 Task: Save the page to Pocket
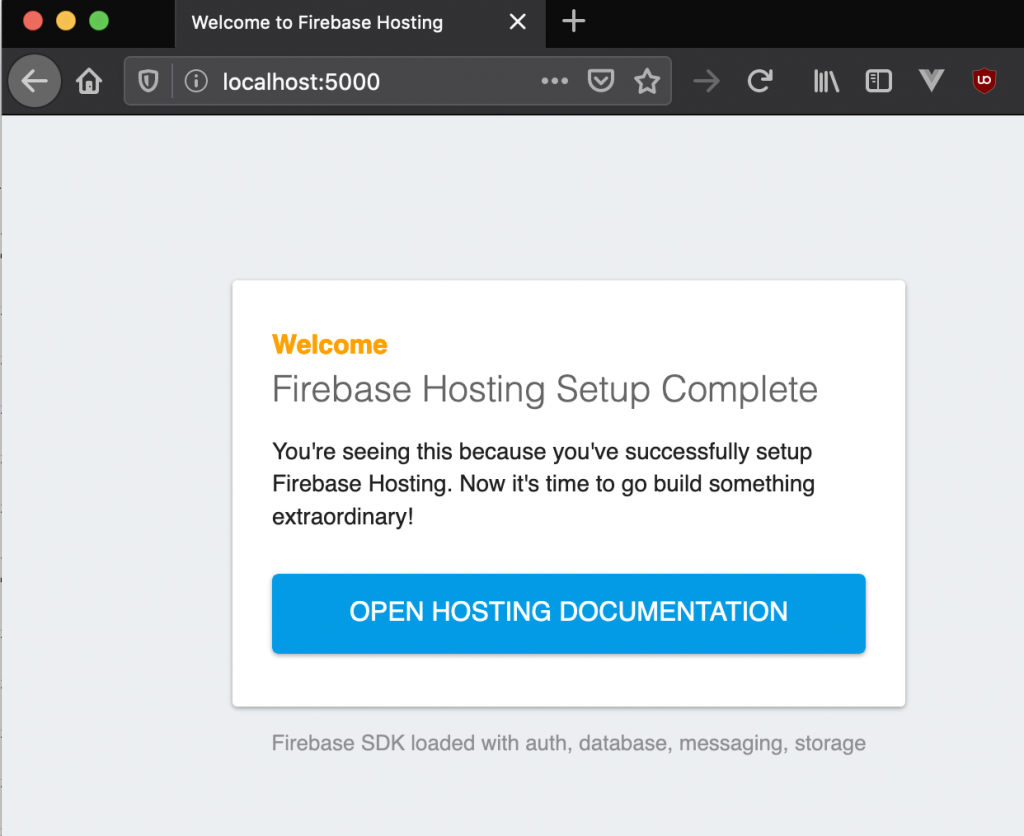click(x=601, y=81)
